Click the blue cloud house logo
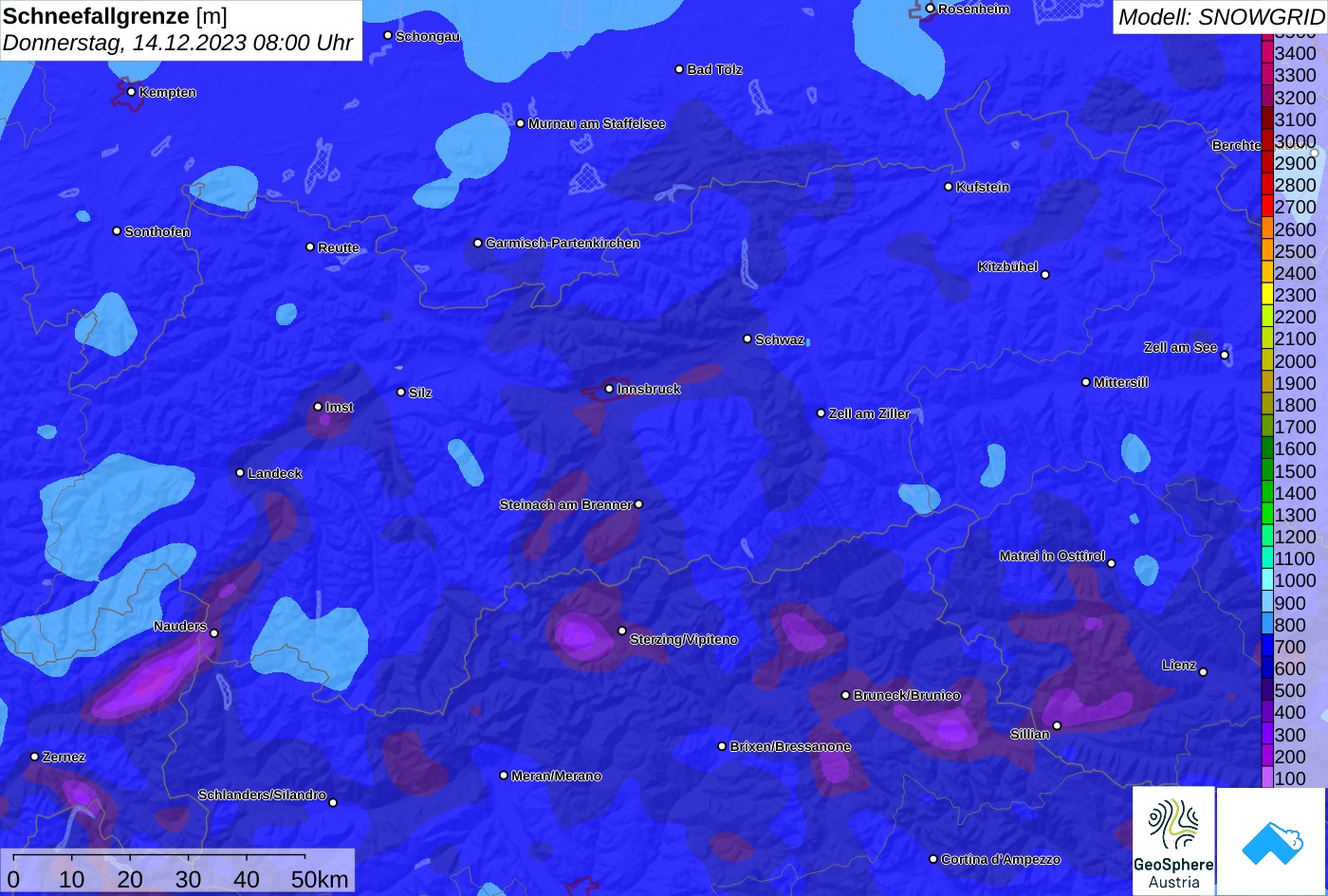Image resolution: width=1328 pixels, height=896 pixels. tap(1272, 842)
